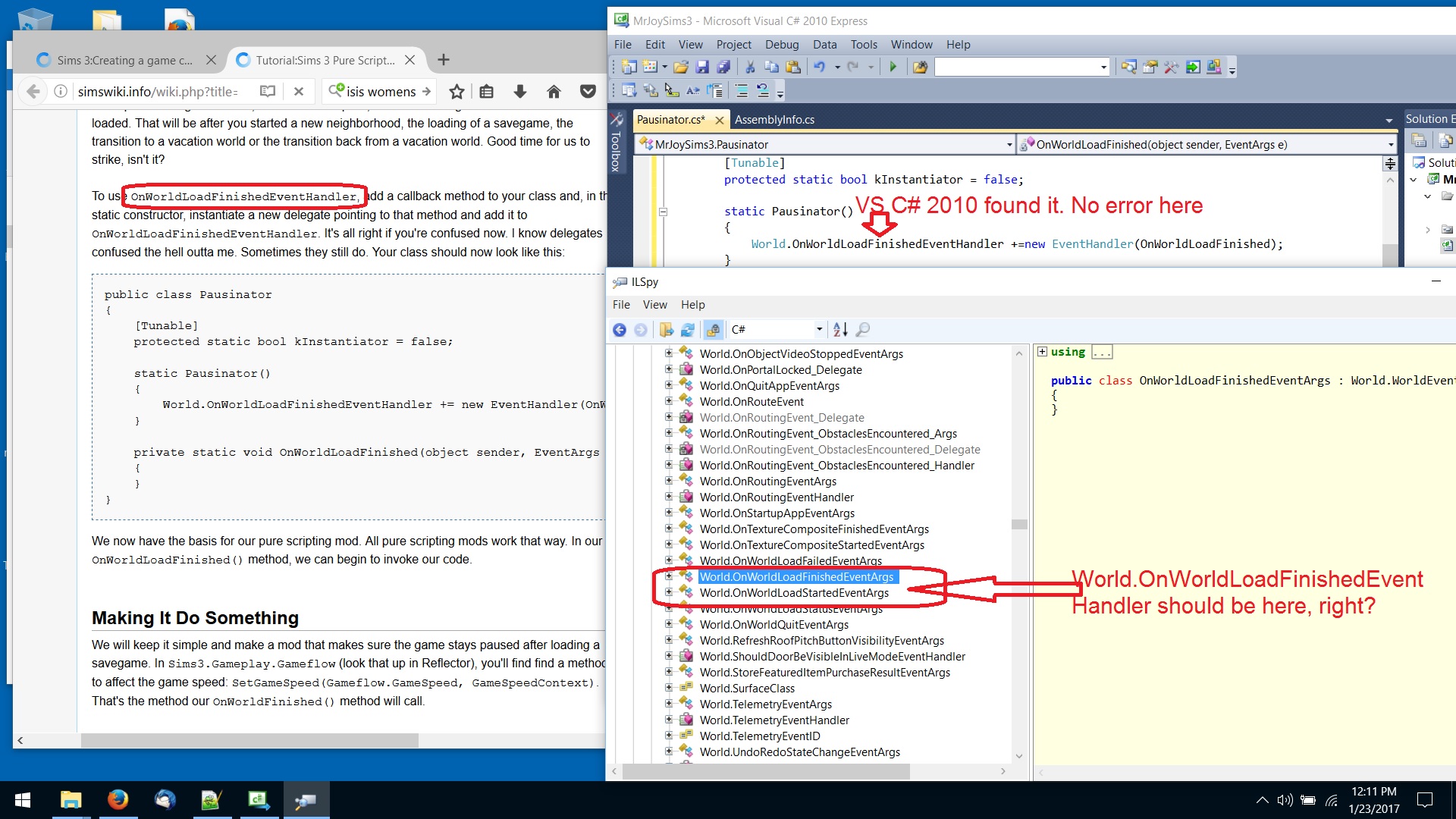
Task: Collapse static Pausinator() code outlining box
Action: click(x=663, y=212)
